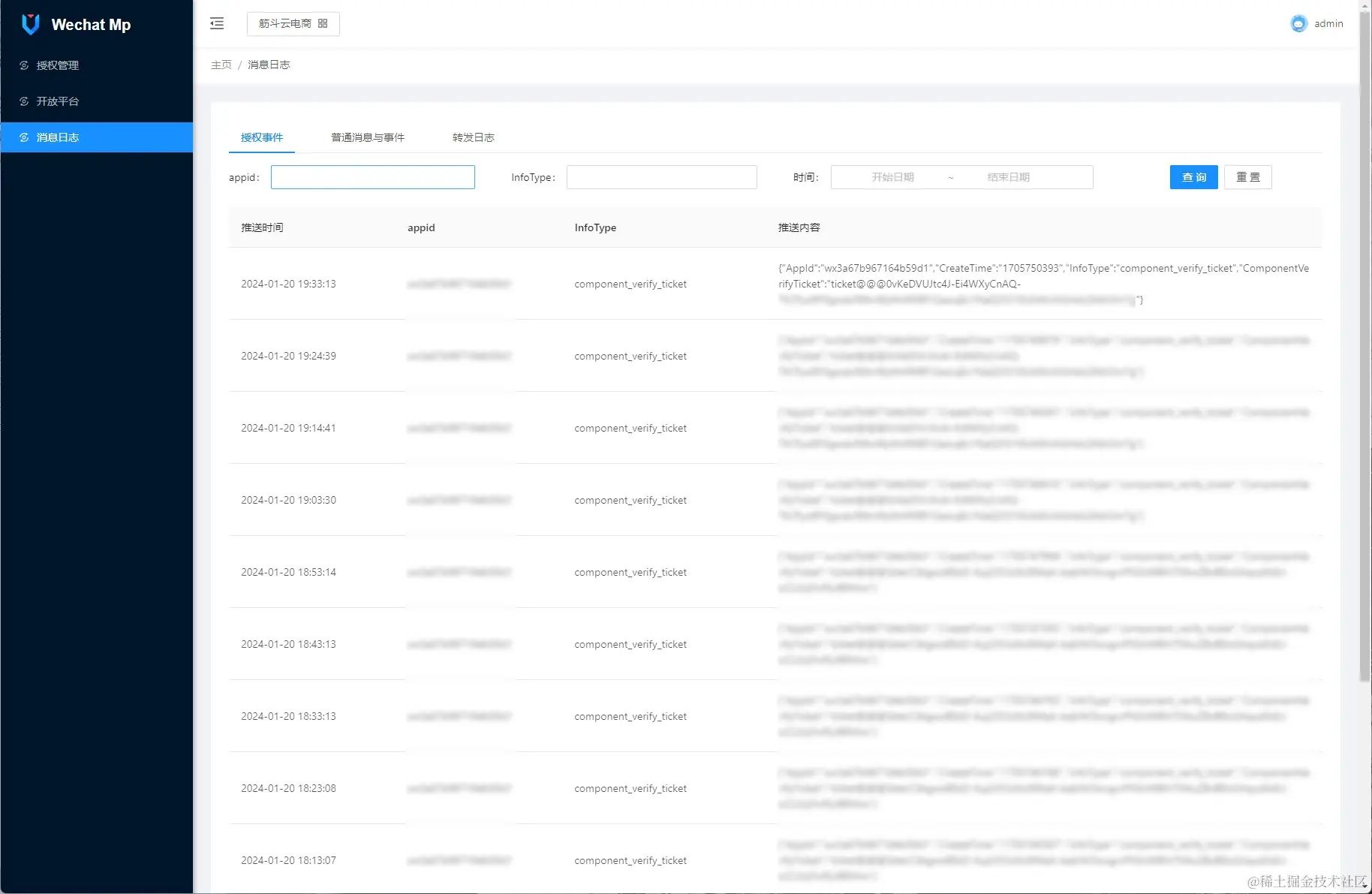Click the 消息日志 breadcrumb text
The image size is (1372, 894).
coord(269,65)
